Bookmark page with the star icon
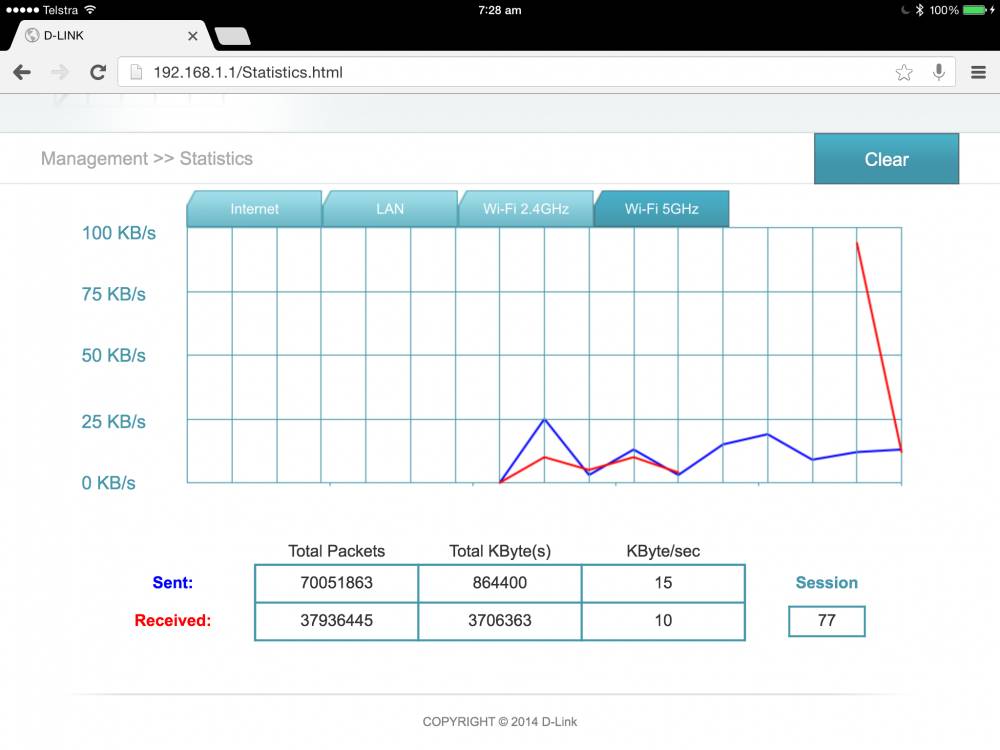 (x=904, y=72)
